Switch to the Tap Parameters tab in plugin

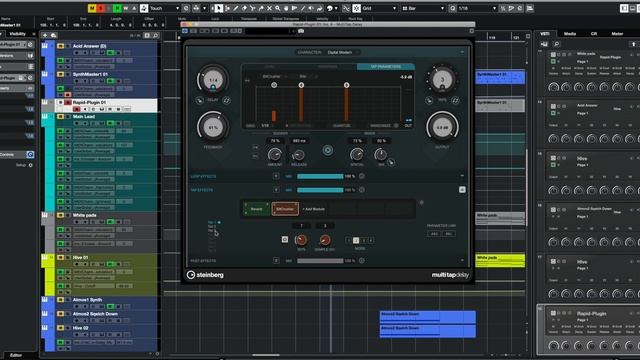[x=386, y=67]
